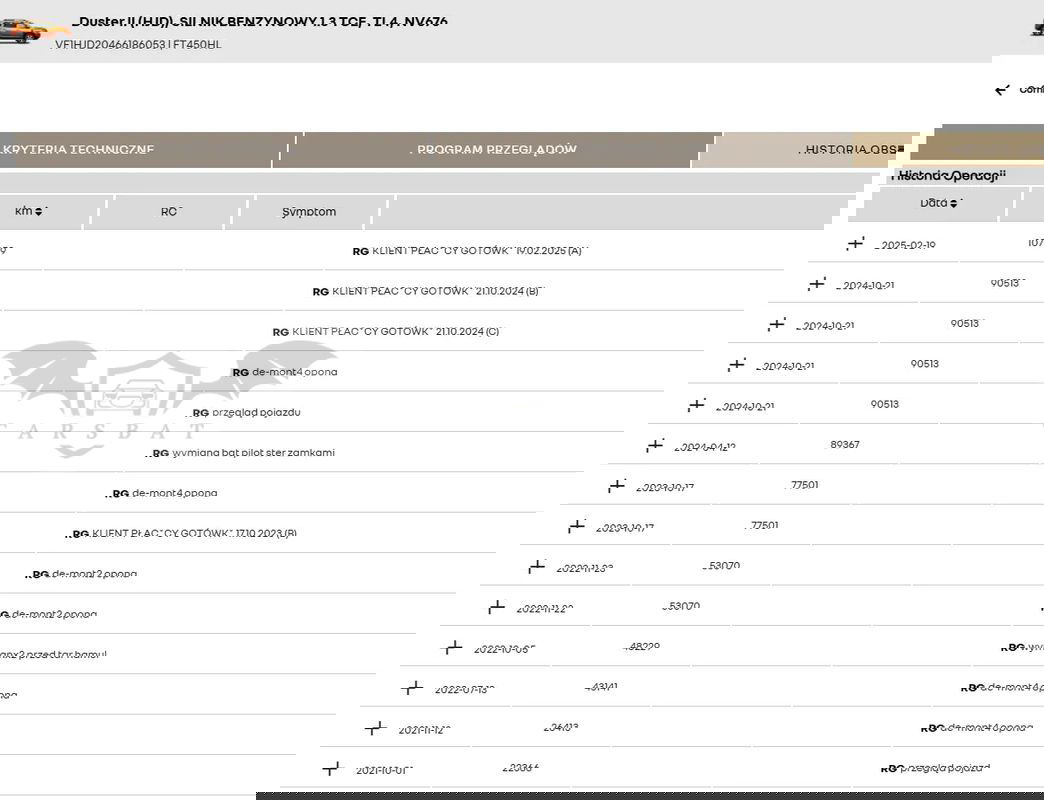Image resolution: width=1044 pixels, height=800 pixels.
Task: Sort the table by km column arrows
Action: click(39, 212)
